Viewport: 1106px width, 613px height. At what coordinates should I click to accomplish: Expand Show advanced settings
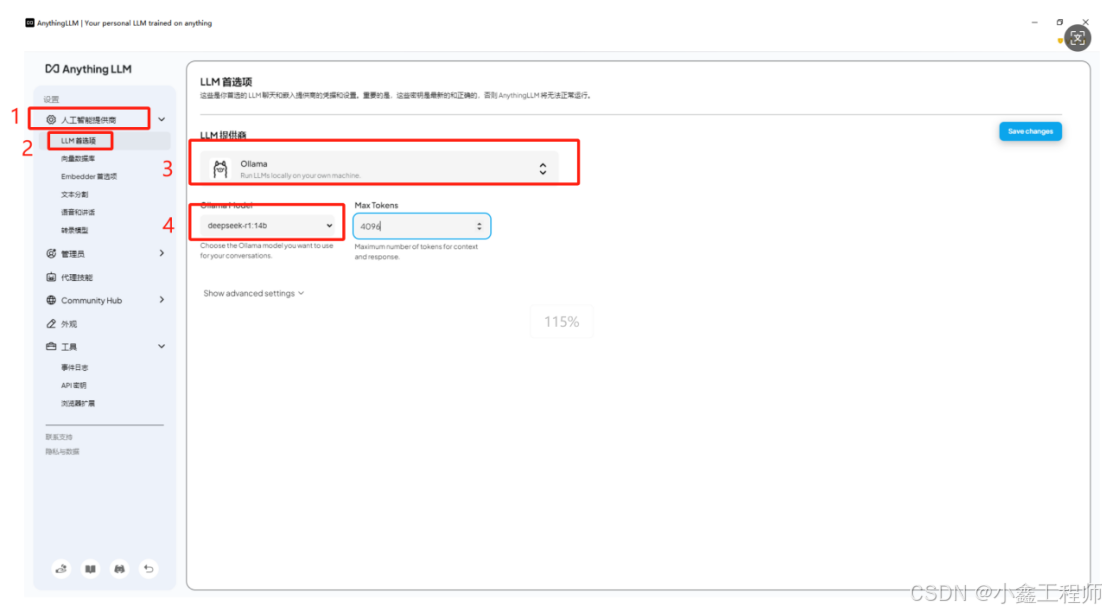[x=253, y=293]
